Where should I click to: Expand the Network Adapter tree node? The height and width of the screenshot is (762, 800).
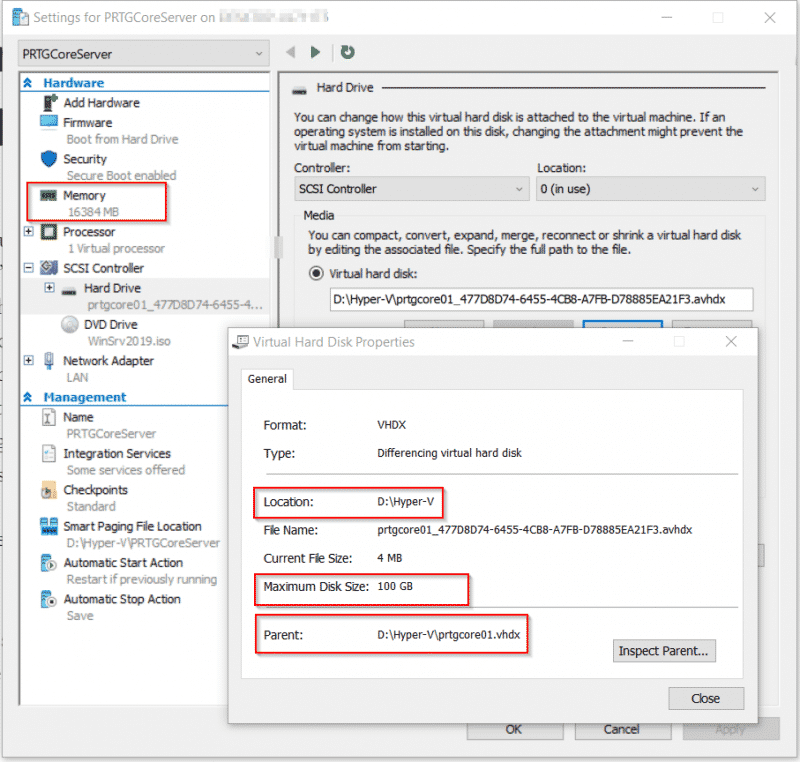click(x=29, y=361)
